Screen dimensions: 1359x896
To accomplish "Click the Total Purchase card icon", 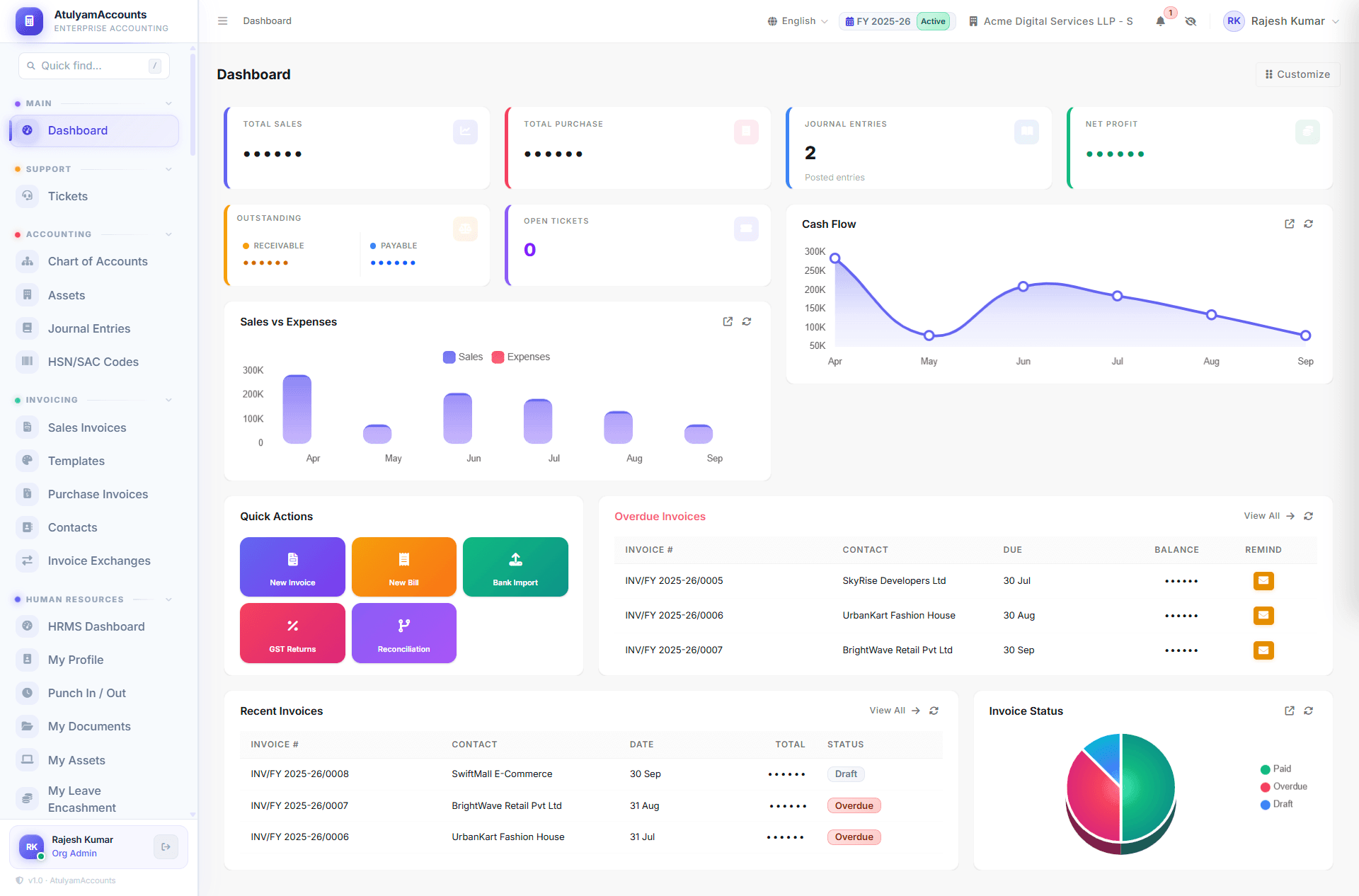I will click(x=746, y=132).
